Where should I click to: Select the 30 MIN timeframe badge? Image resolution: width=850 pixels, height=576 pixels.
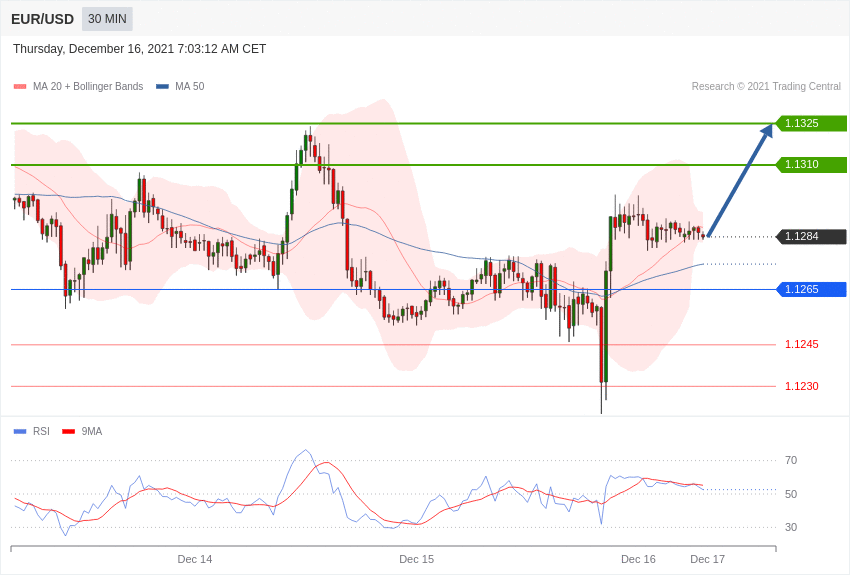107,19
